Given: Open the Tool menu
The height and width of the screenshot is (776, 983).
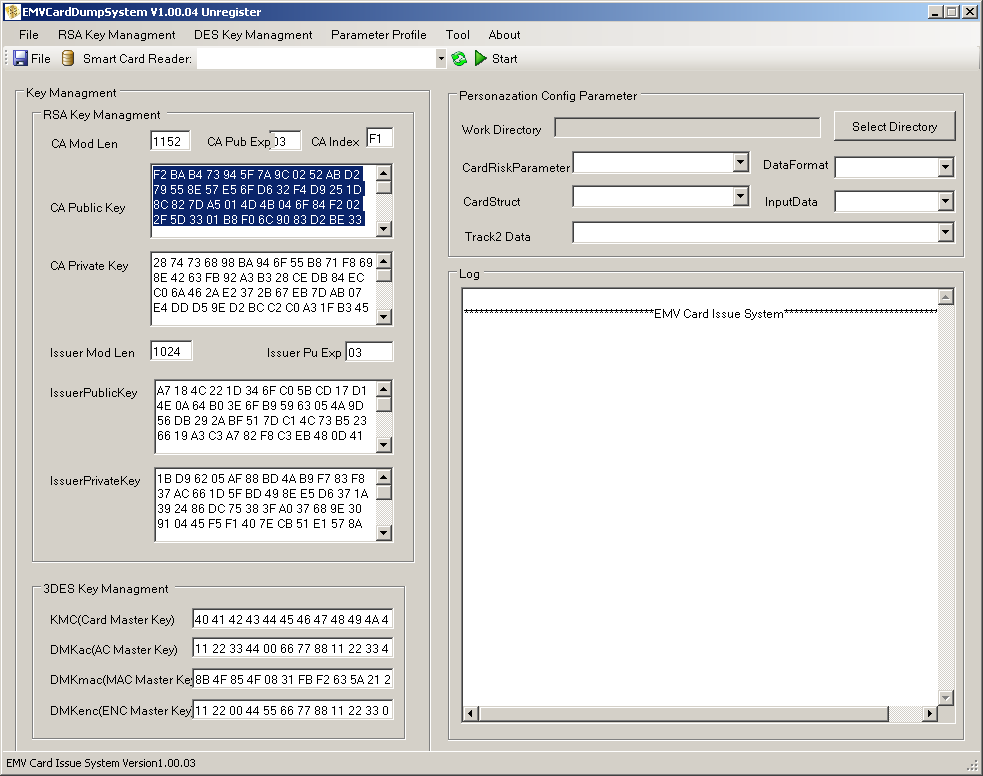Looking at the screenshot, I should click(x=457, y=34).
